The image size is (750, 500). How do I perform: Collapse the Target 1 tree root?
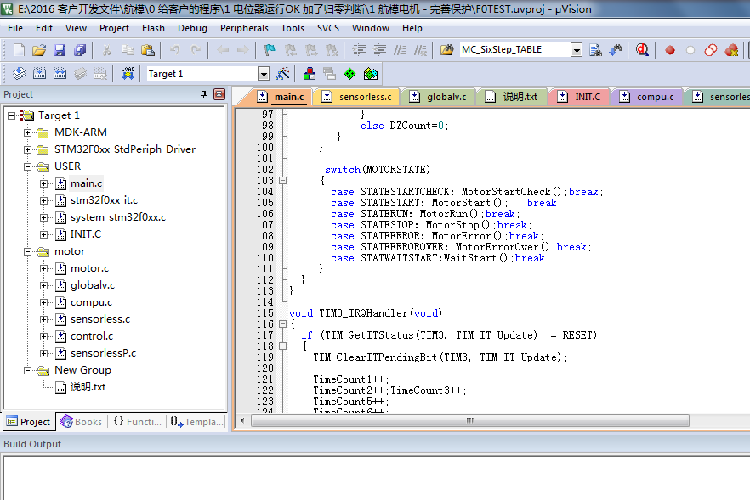coord(11,116)
